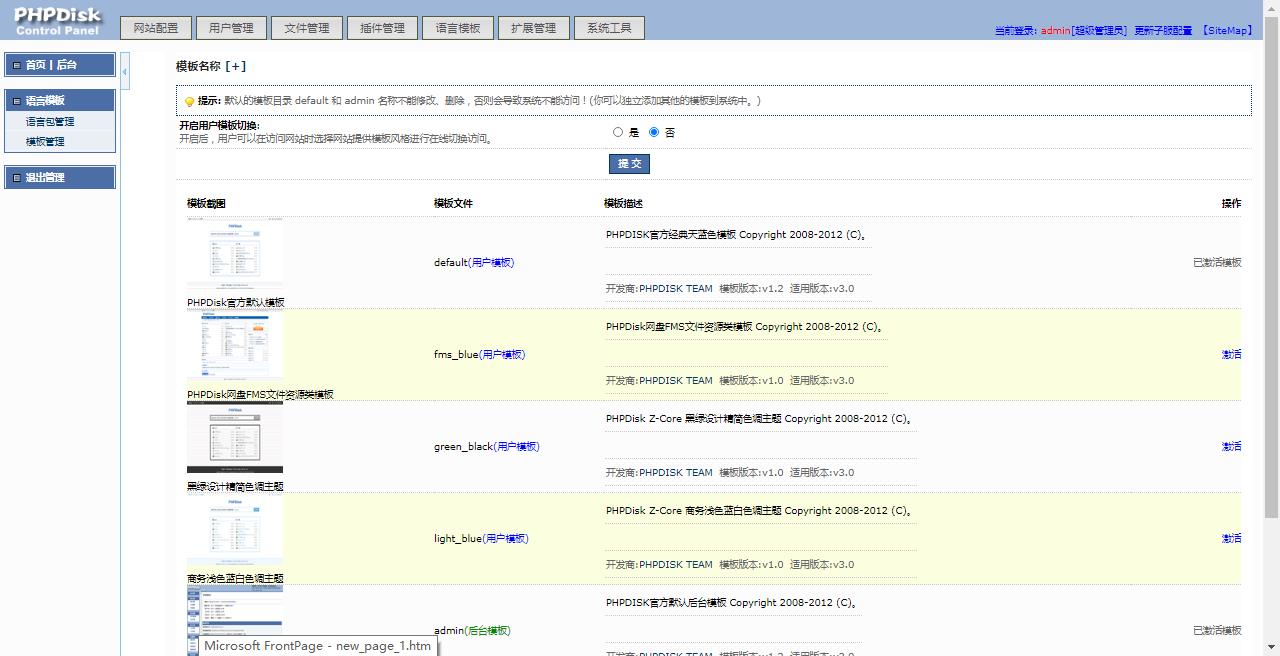Click the caption 'PHPDisk官方默认模板'
Image resolution: width=1280 pixels, height=656 pixels.
pyautogui.click(x=235, y=303)
